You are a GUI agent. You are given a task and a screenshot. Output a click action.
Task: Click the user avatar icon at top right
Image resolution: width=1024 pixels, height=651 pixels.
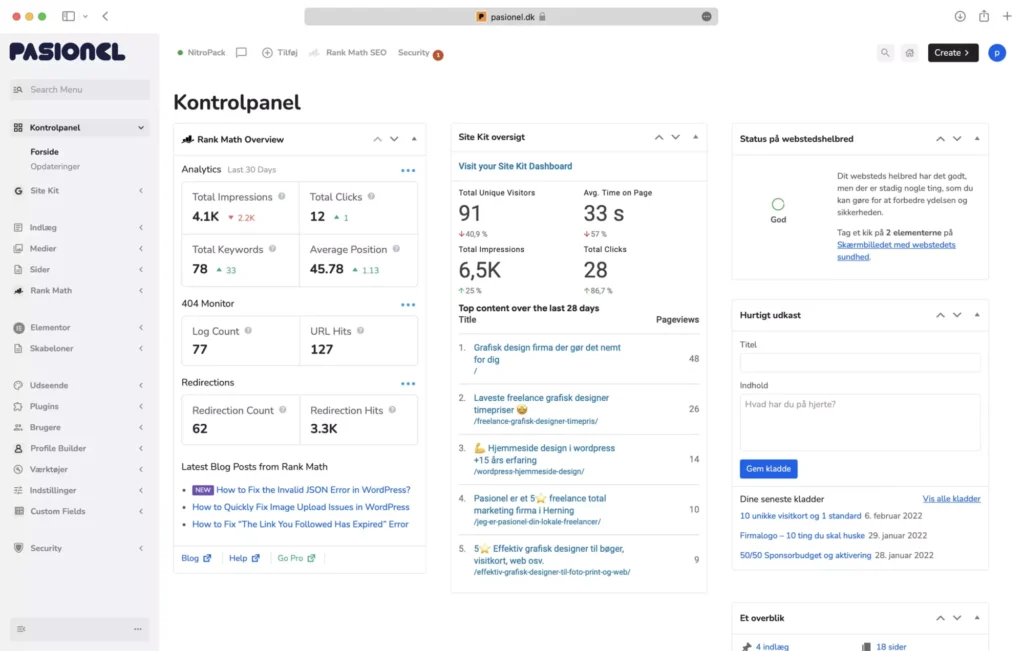pyautogui.click(x=997, y=53)
